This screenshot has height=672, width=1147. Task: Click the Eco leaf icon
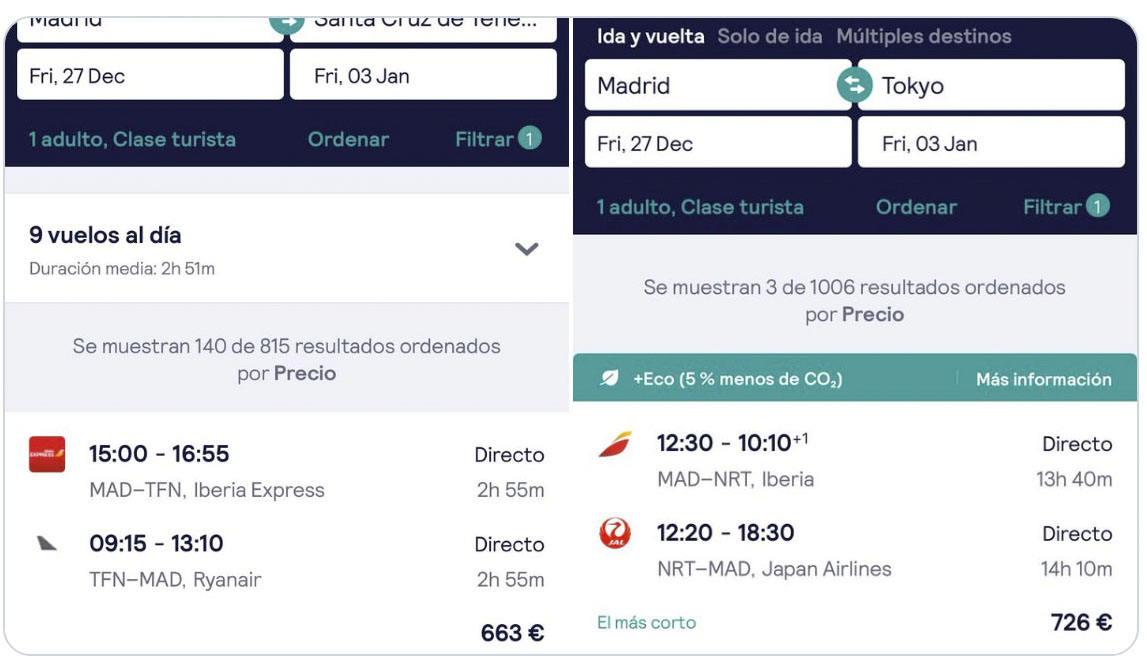[x=609, y=378]
